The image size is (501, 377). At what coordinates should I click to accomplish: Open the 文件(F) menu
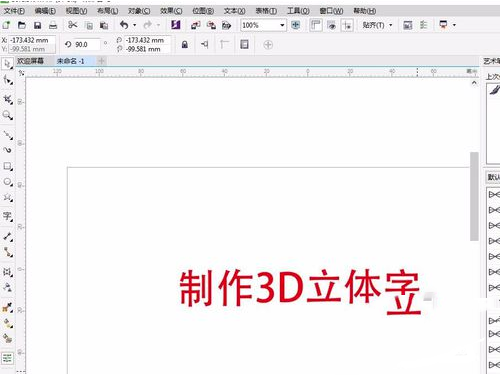click(14, 11)
